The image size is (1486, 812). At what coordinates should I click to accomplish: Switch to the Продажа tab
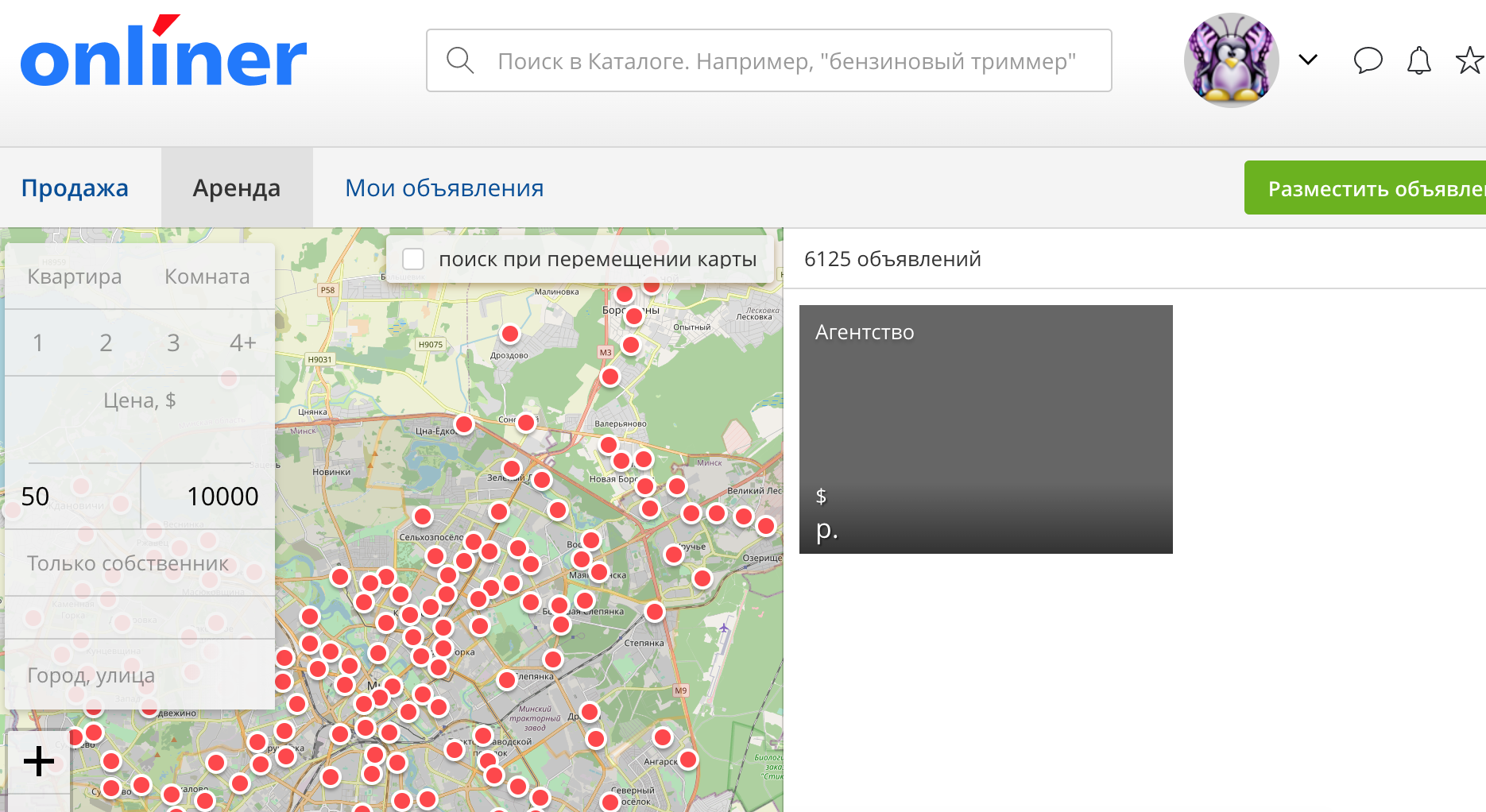[75, 188]
